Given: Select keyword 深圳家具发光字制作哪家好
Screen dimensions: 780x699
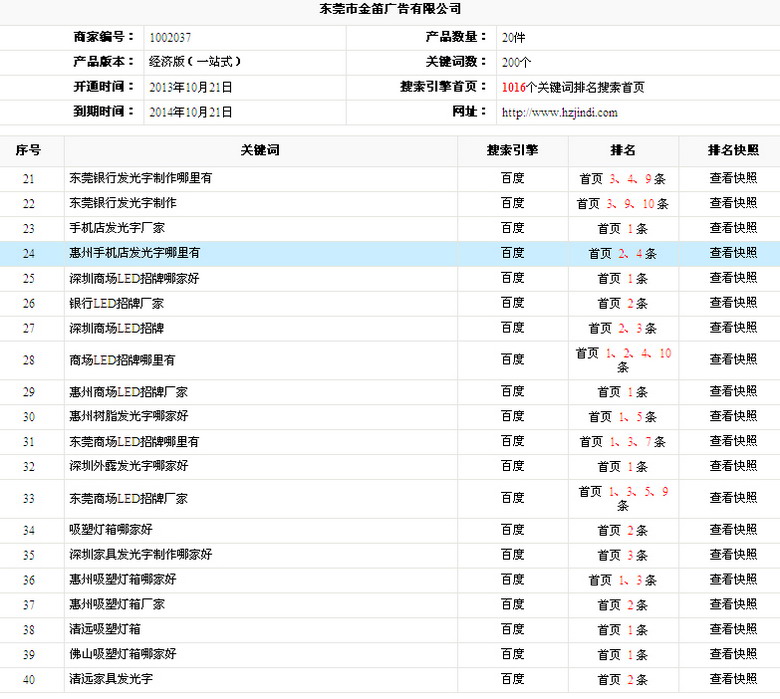Looking at the screenshot, I should coord(141,554).
